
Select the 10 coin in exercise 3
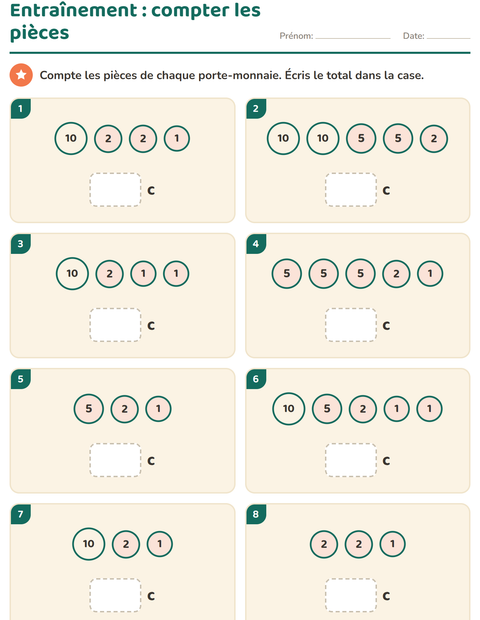[72, 274]
